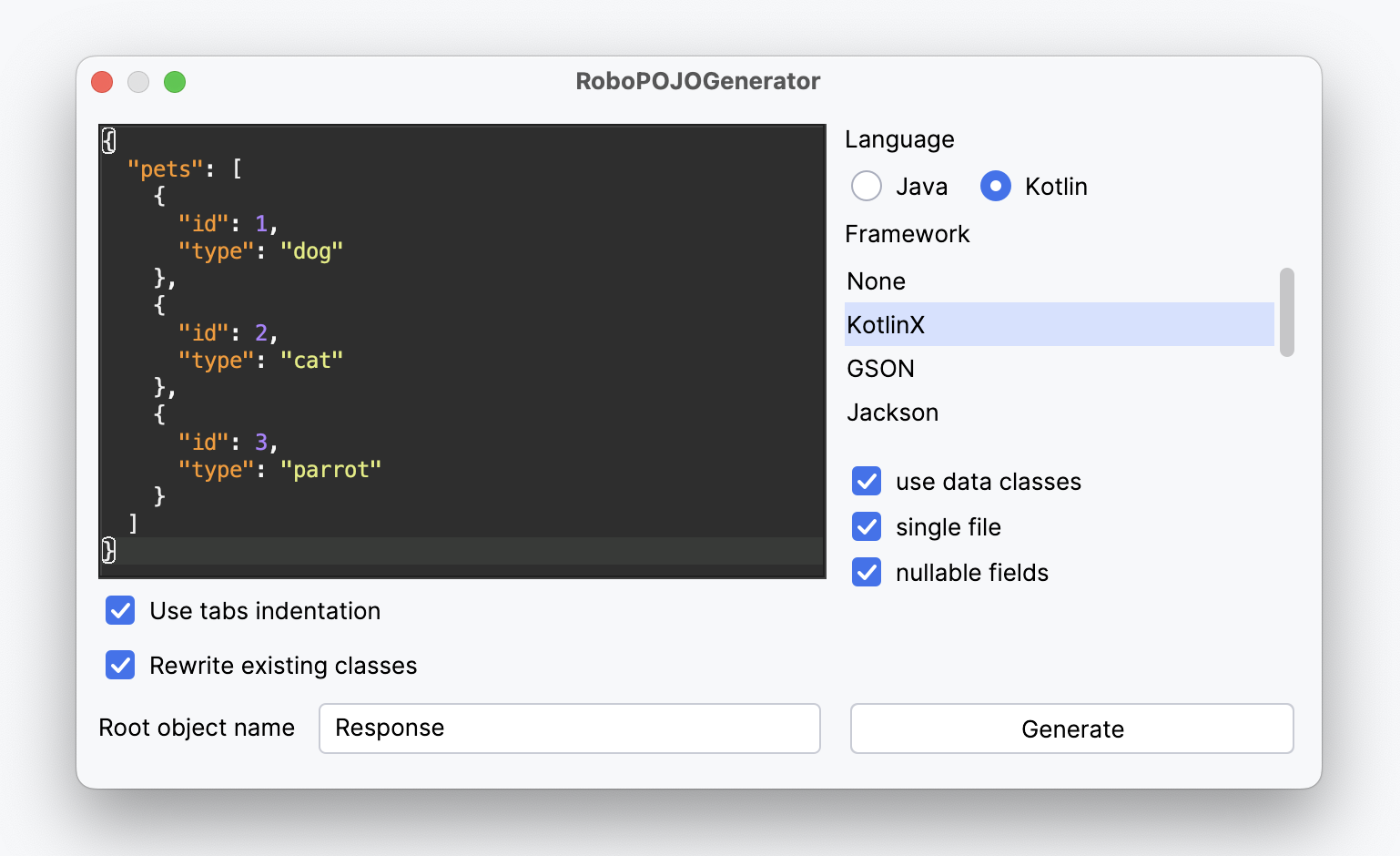Focus the Root object name field
Viewport: 1400px width, 856px height.
pyautogui.click(x=569, y=729)
